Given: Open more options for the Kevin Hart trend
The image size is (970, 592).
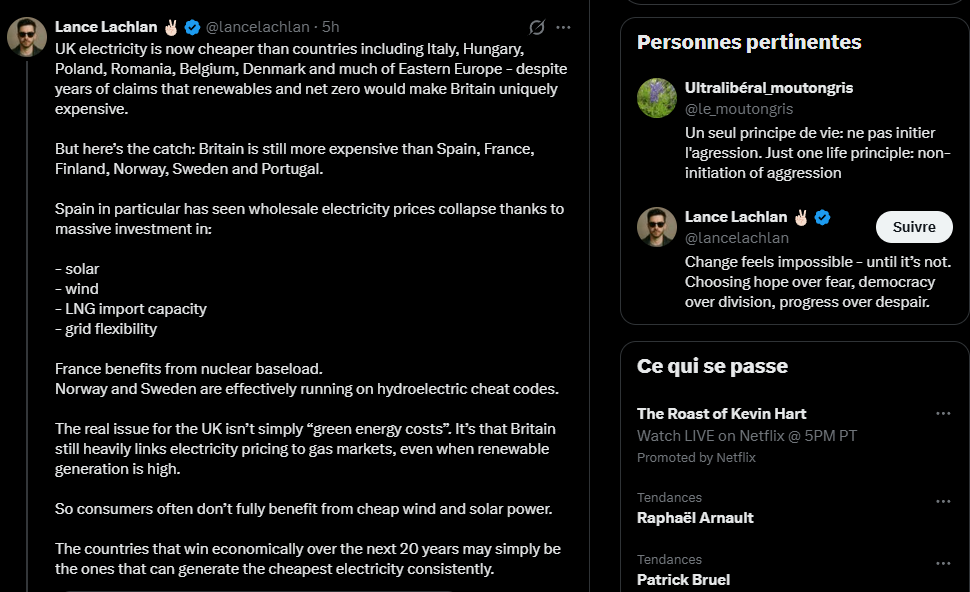Looking at the screenshot, I should pyautogui.click(x=943, y=413).
